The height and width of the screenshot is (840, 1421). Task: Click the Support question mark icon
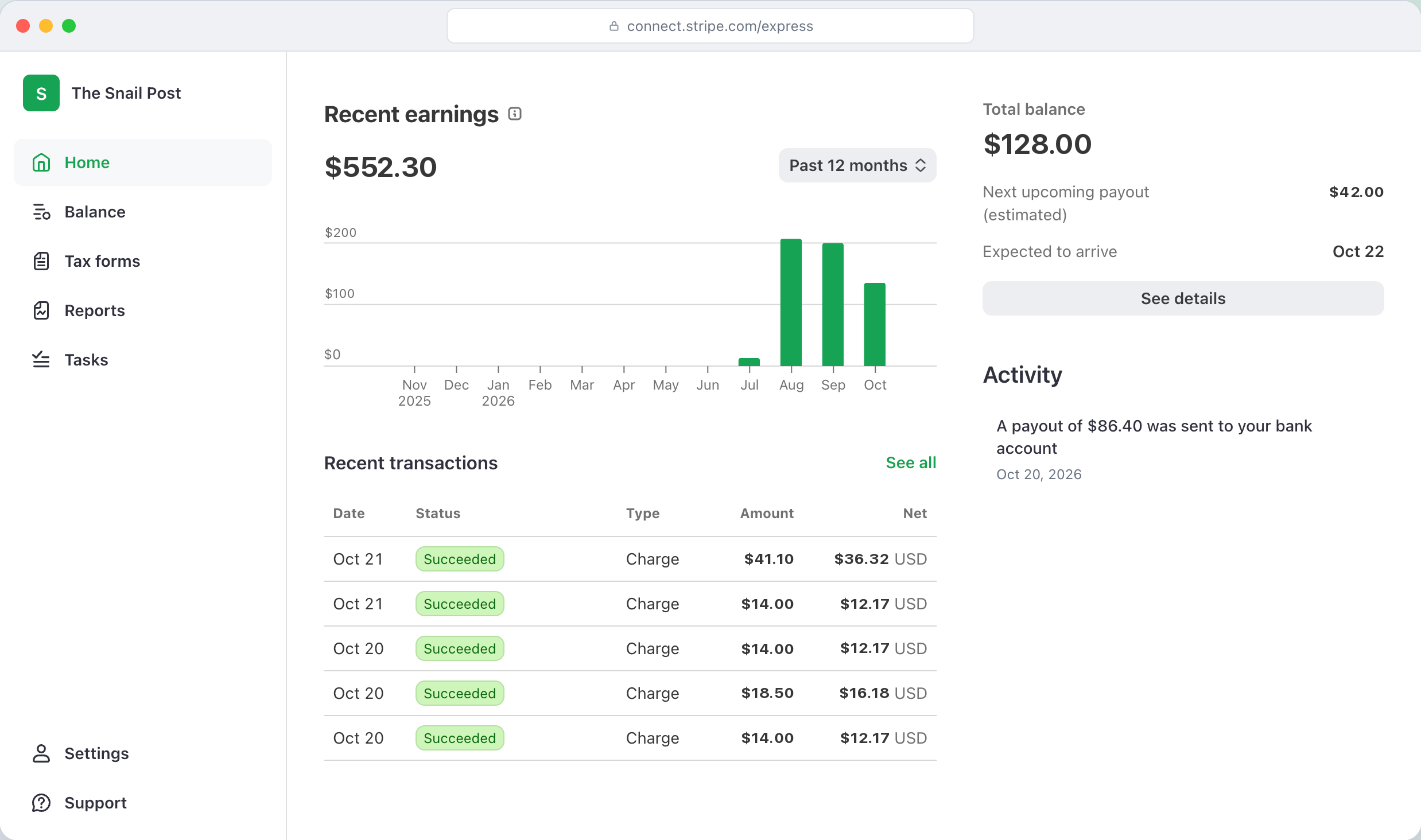(x=41, y=803)
